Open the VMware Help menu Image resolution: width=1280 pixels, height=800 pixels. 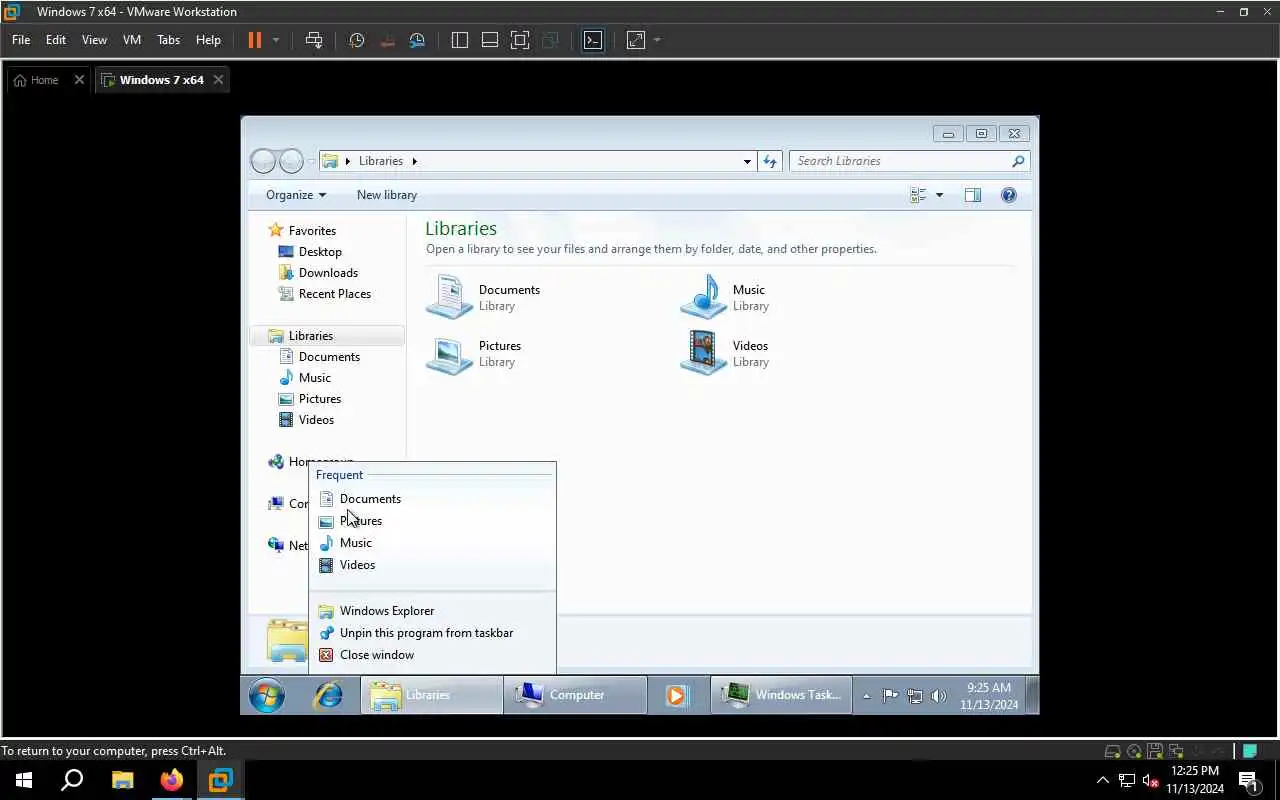(208, 40)
